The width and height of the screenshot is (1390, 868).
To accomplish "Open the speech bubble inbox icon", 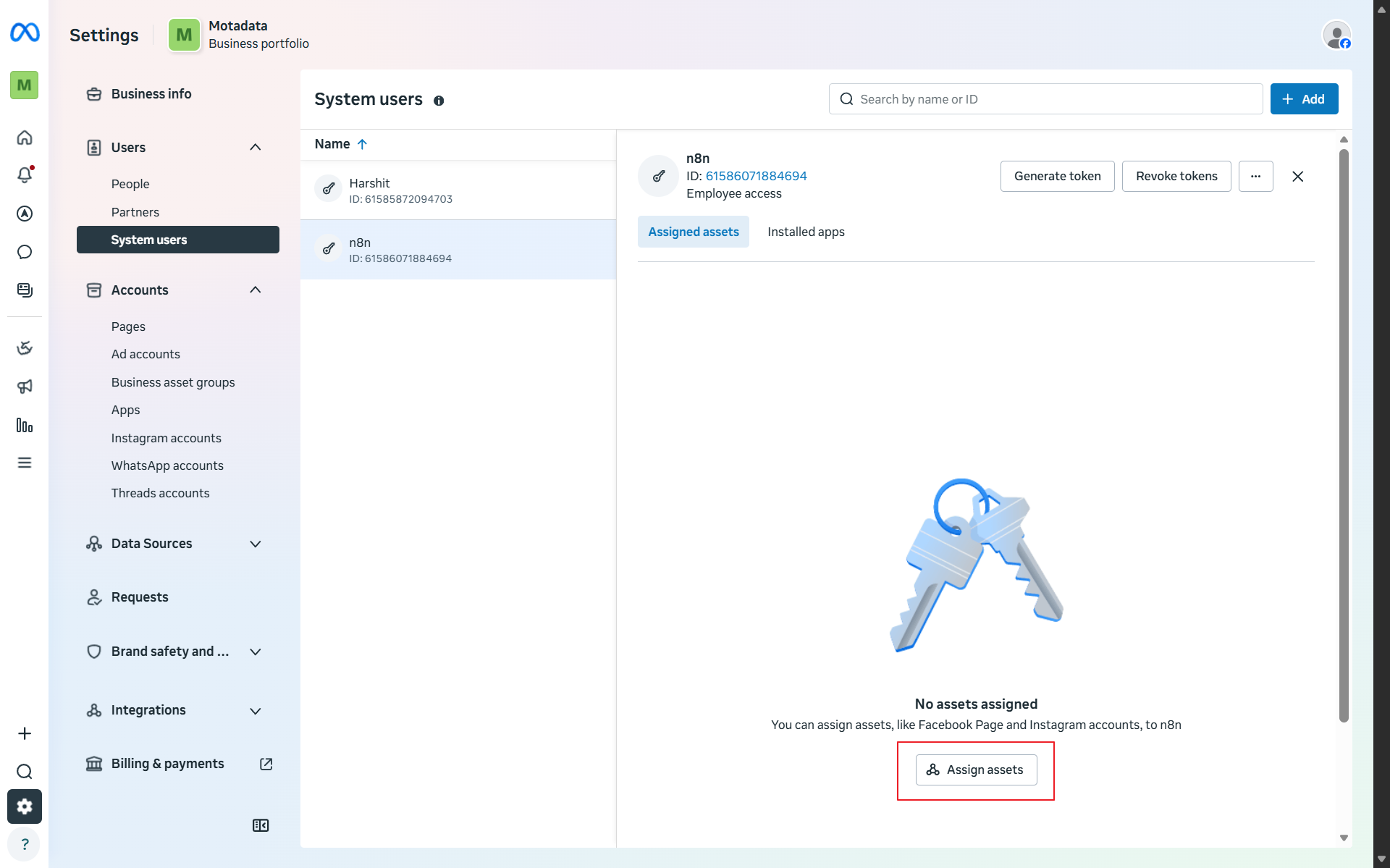I will [25, 252].
